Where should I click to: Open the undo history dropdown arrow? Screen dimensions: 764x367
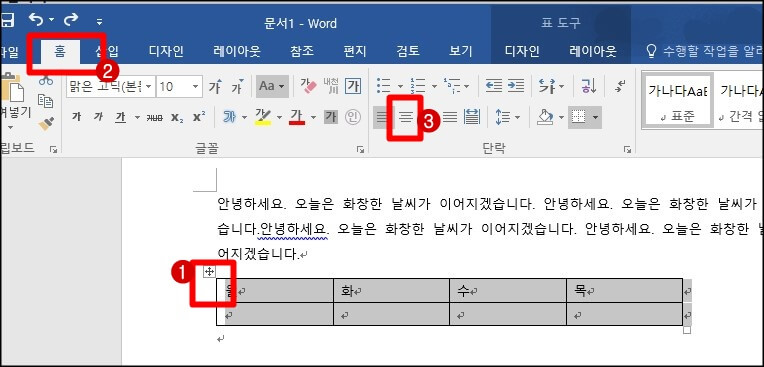[52, 20]
